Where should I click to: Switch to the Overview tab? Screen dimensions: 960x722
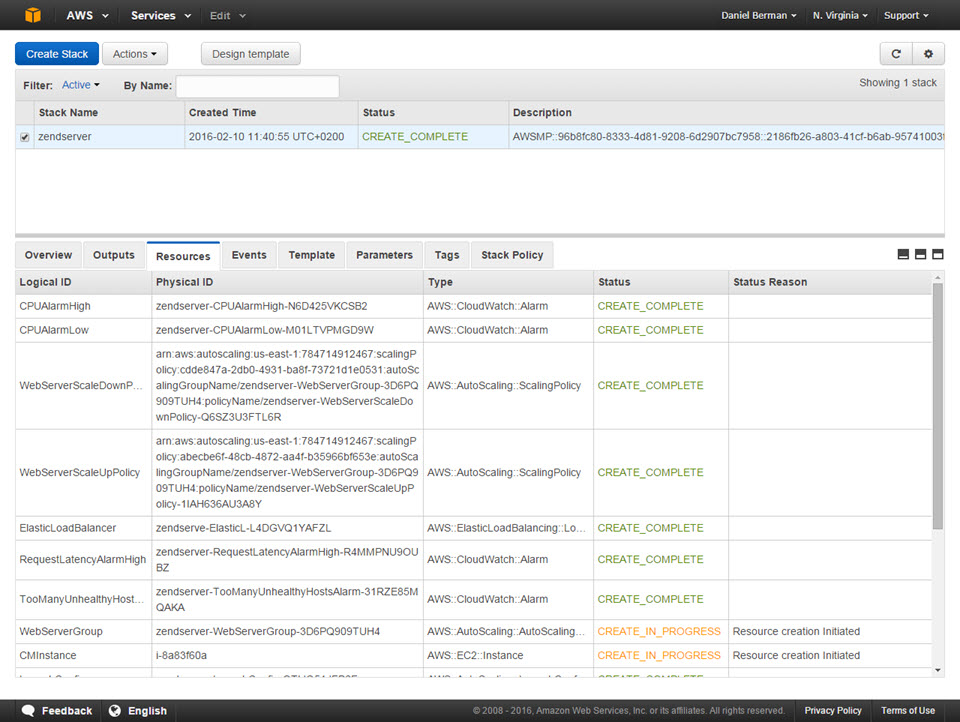pyautogui.click(x=48, y=255)
